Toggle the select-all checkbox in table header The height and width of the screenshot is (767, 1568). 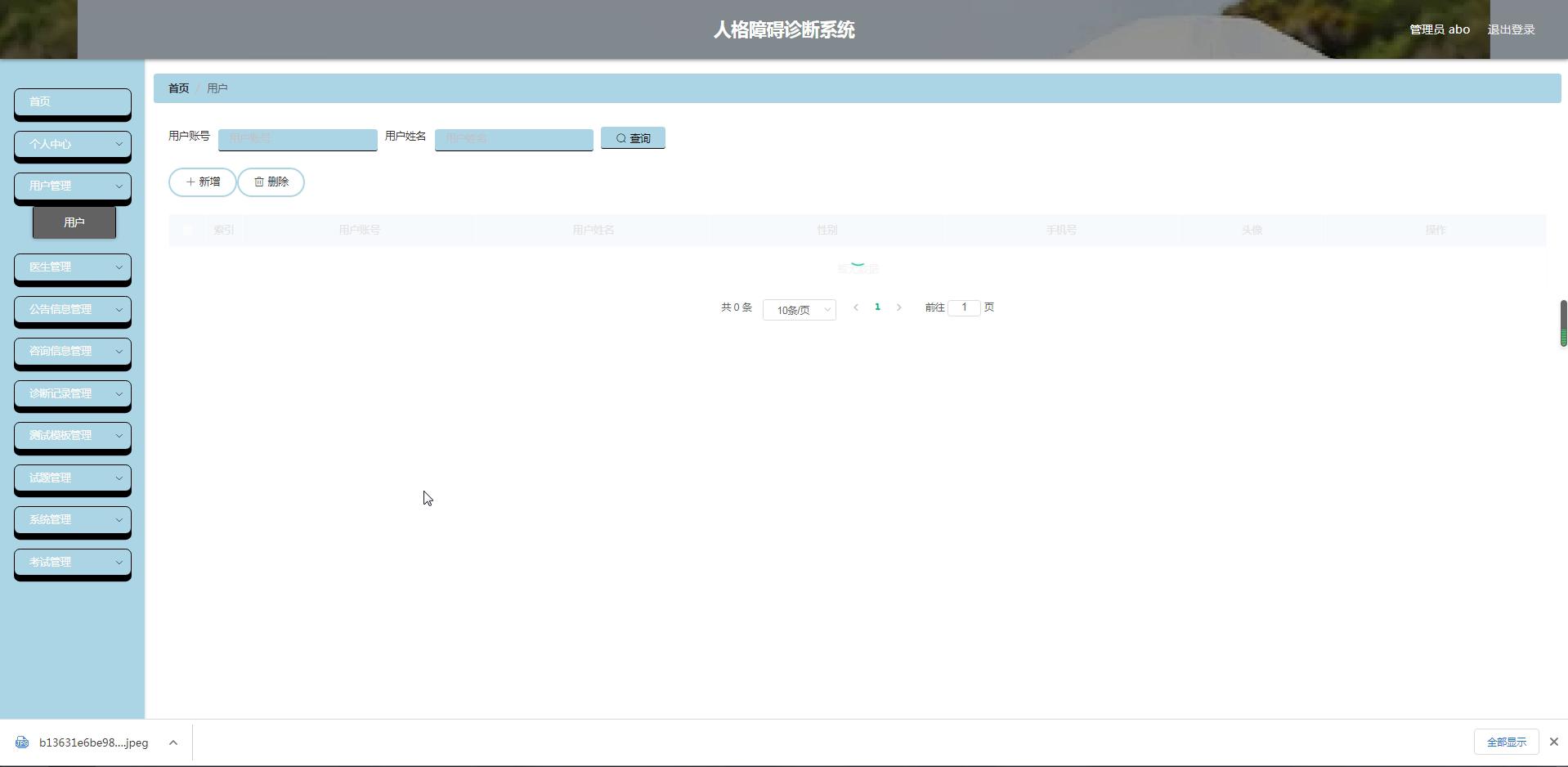point(187,231)
